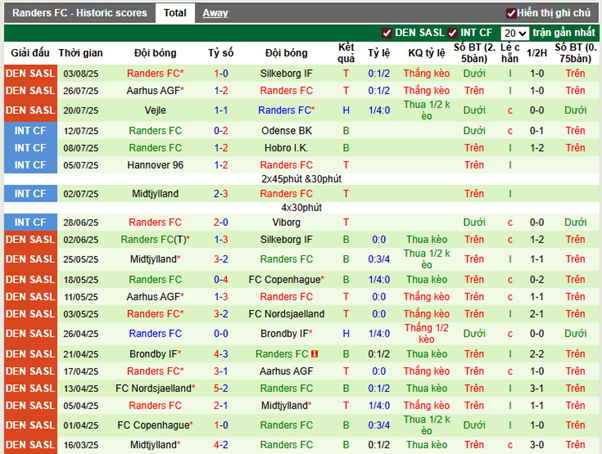Click the 1-0 score on 03/08/25
602x454 pixels.
click(x=221, y=73)
